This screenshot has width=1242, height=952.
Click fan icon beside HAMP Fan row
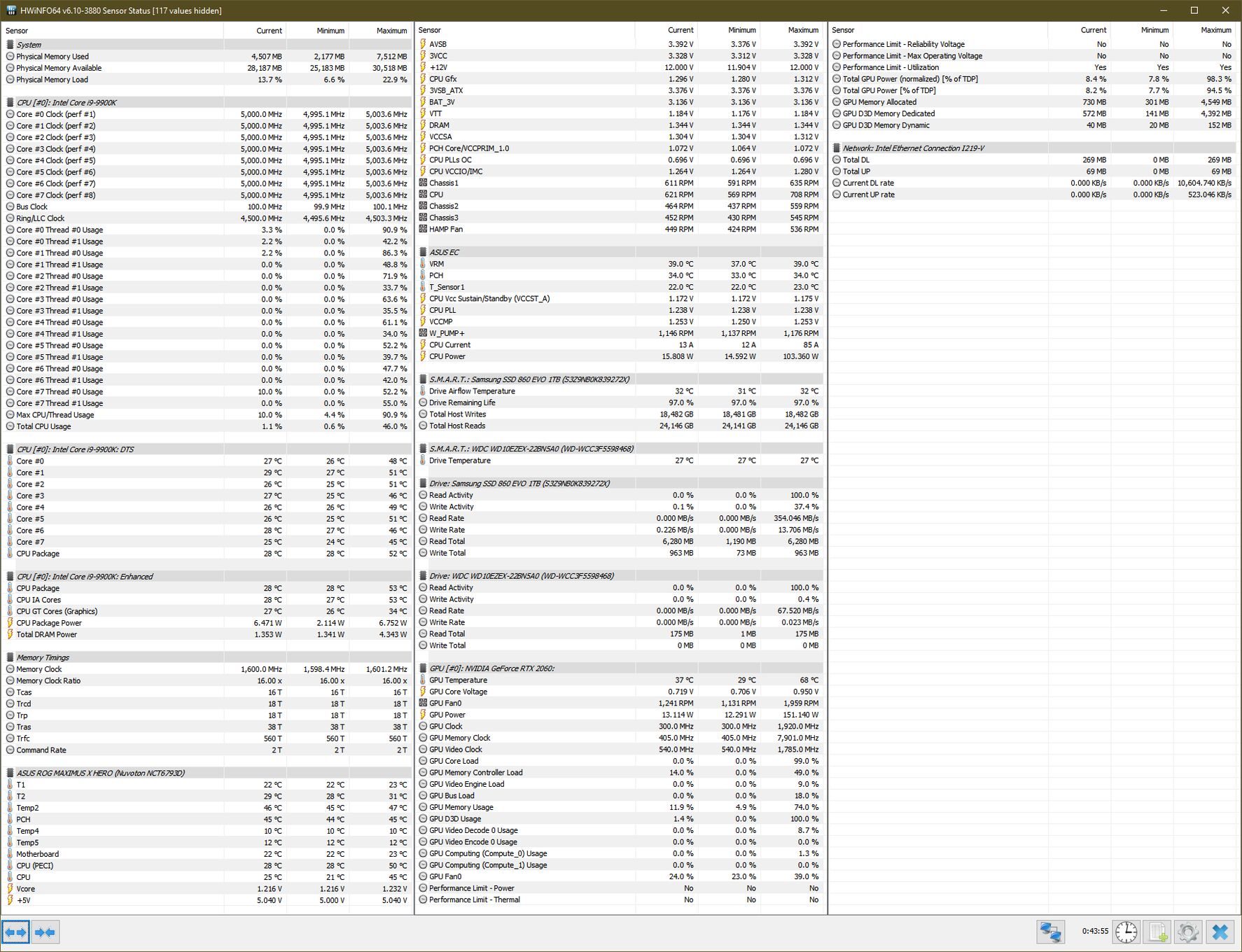click(x=423, y=229)
